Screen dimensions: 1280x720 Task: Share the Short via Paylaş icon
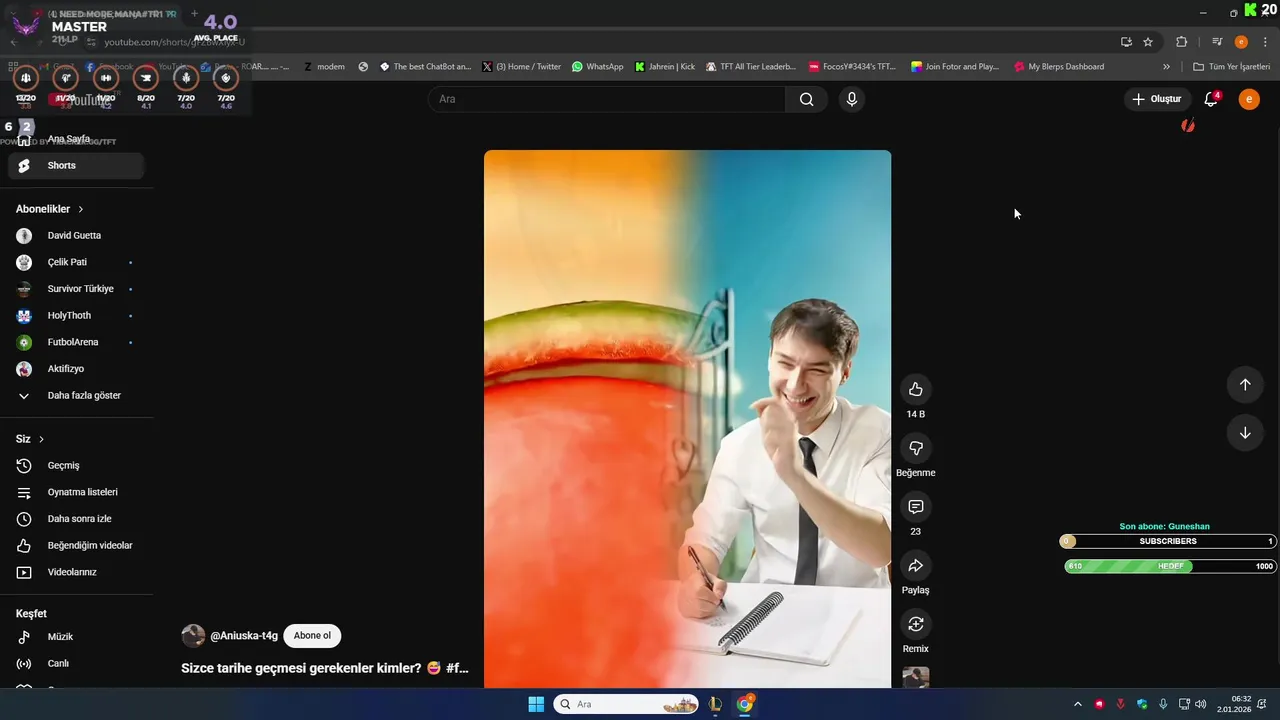915,566
